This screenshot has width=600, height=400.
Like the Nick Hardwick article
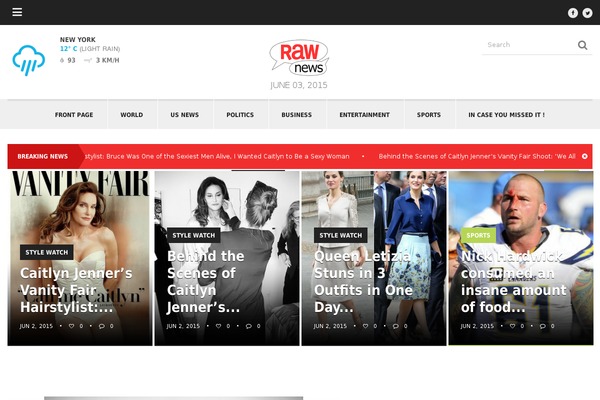click(x=512, y=326)
